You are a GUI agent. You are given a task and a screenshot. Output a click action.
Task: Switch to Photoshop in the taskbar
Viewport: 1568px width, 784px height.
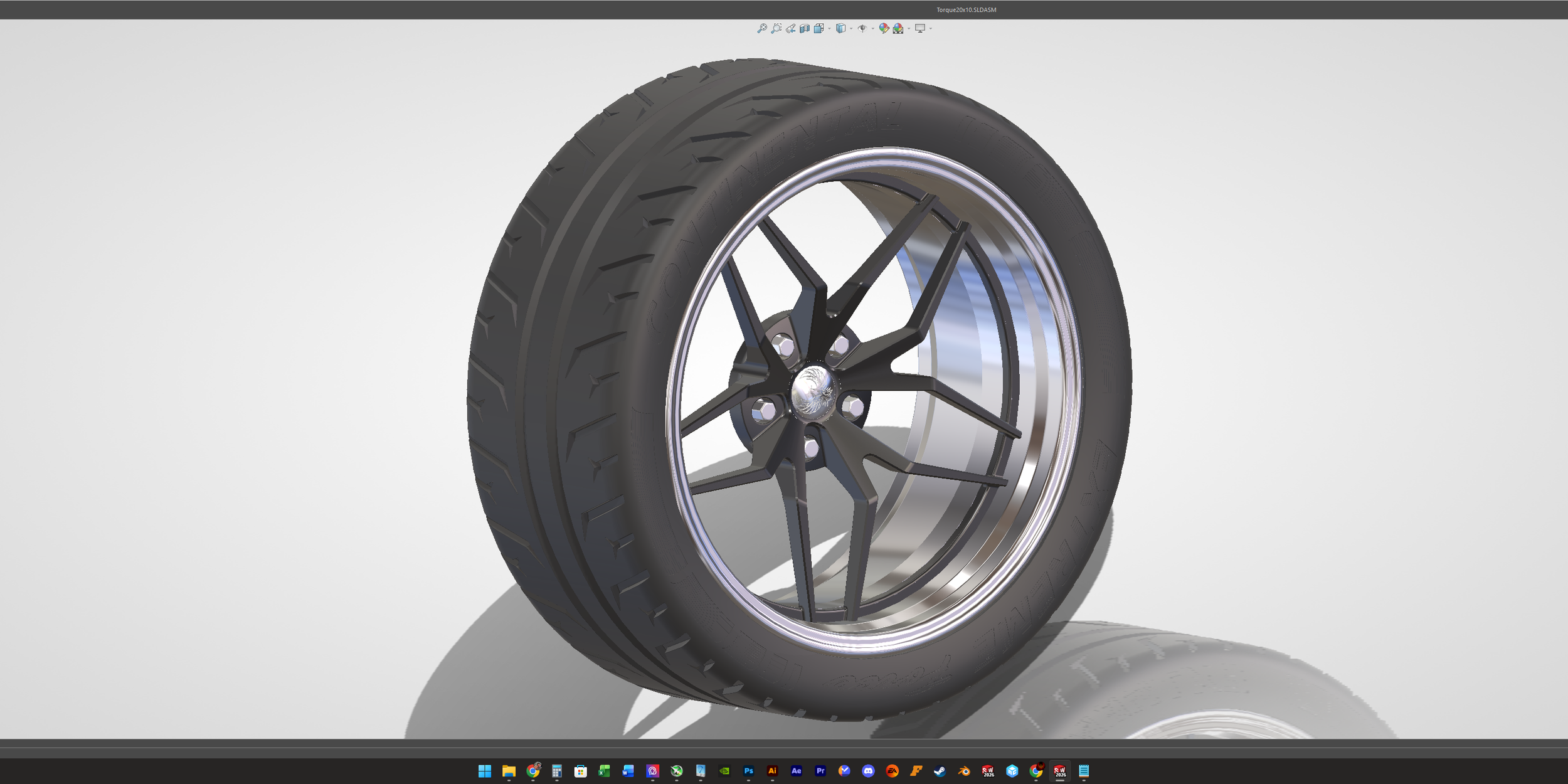(748, 771)
